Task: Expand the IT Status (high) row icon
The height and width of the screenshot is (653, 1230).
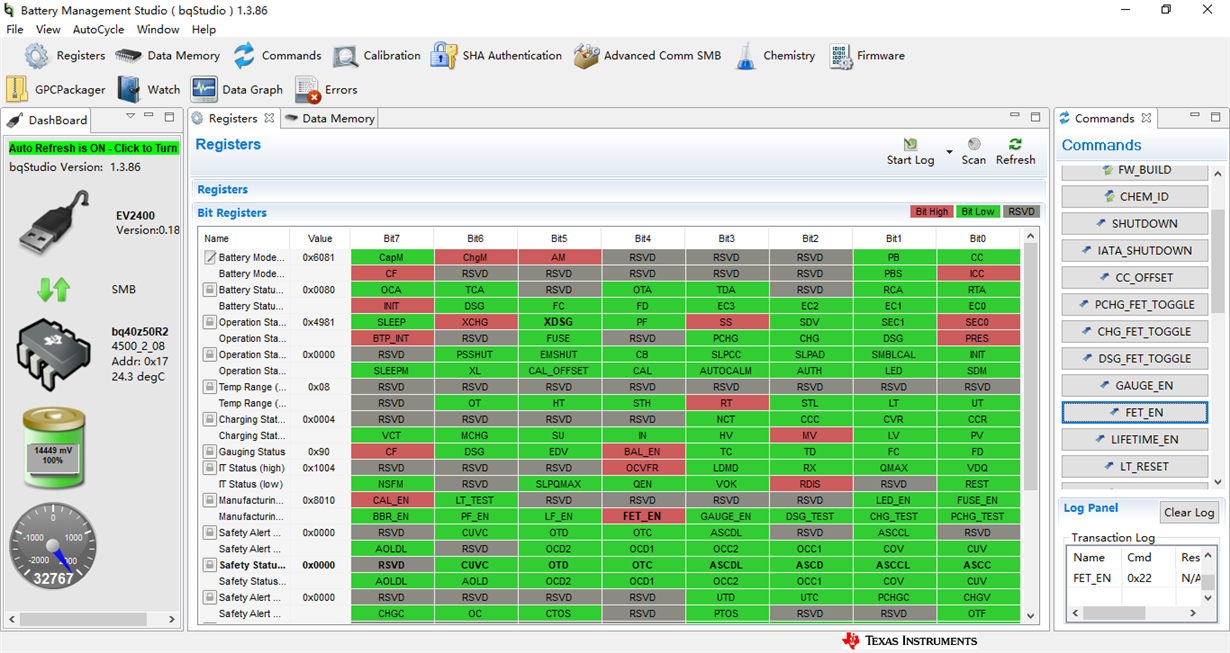Action: coord(210,467)
